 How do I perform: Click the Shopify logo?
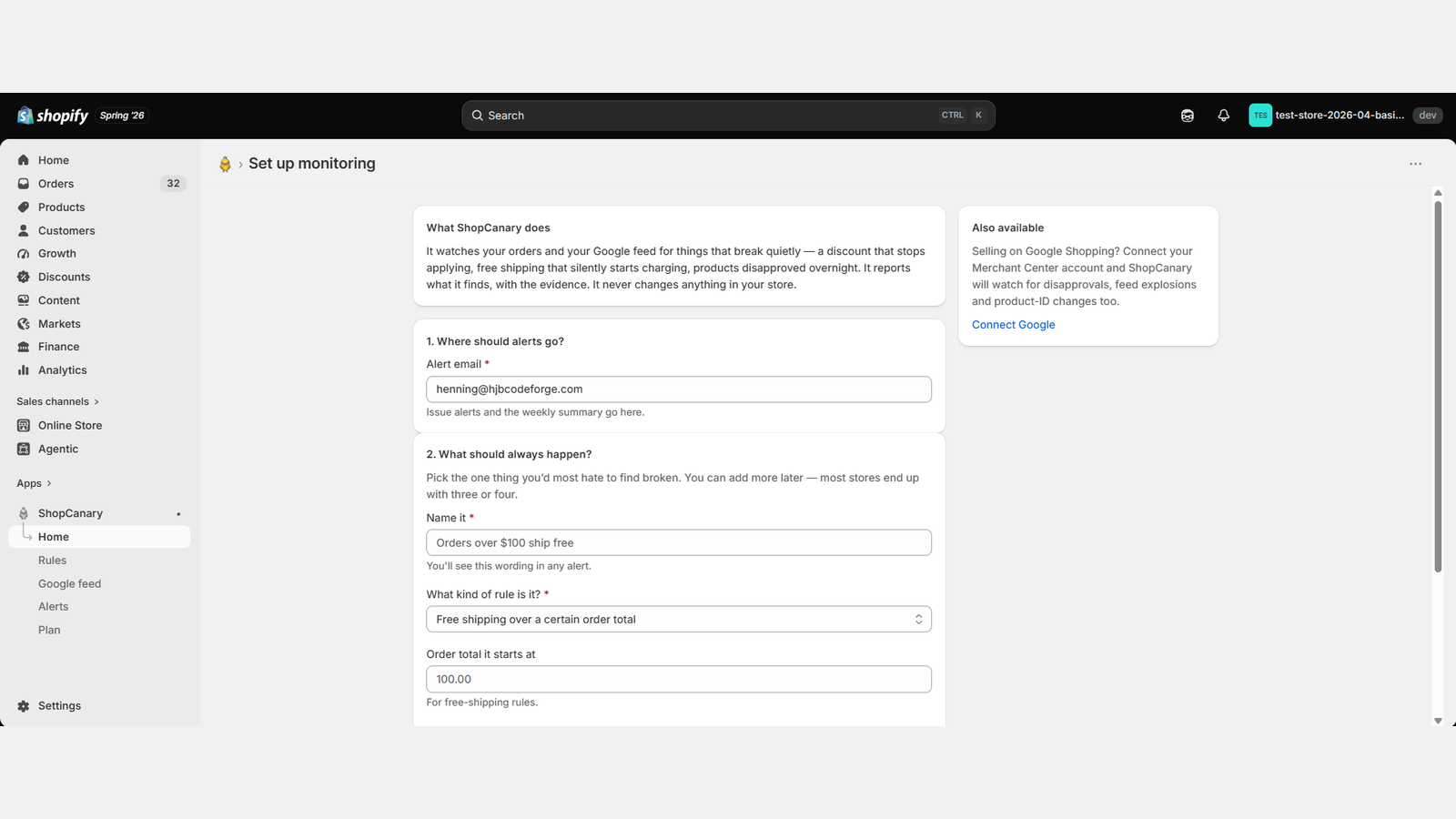pyautogui.click(x=52, y=116)
